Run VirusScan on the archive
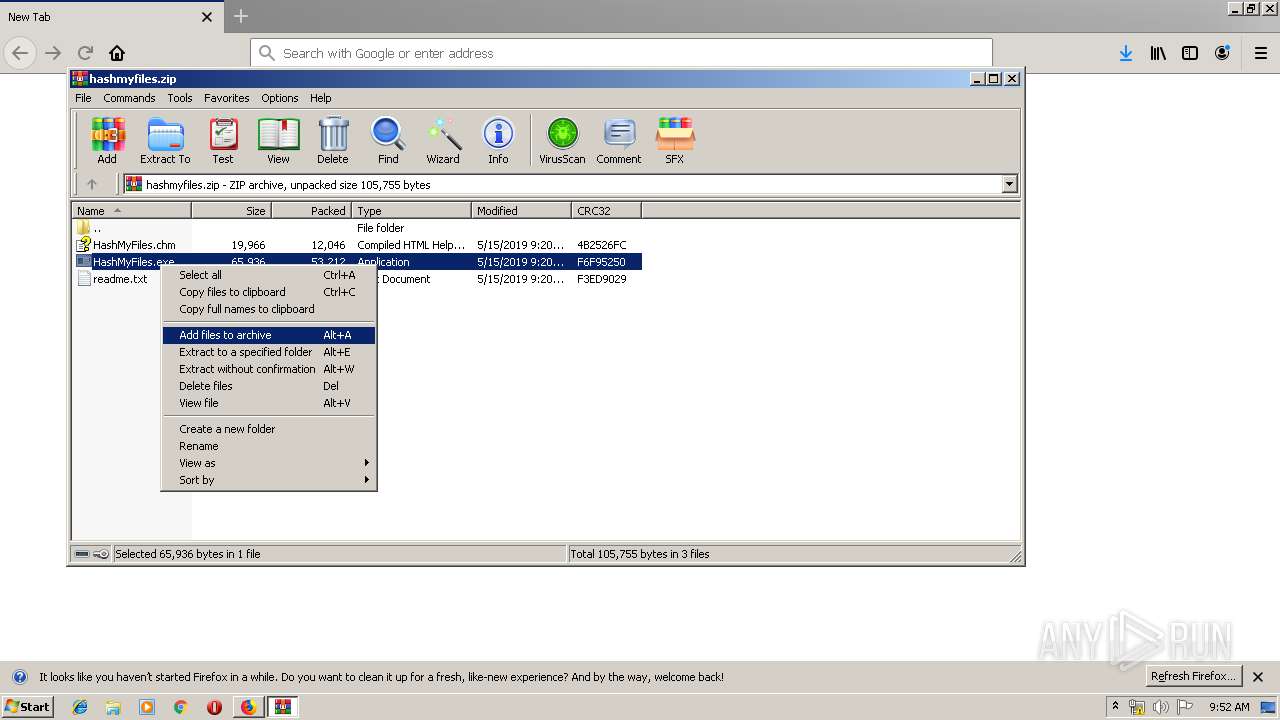 (562, 140)
